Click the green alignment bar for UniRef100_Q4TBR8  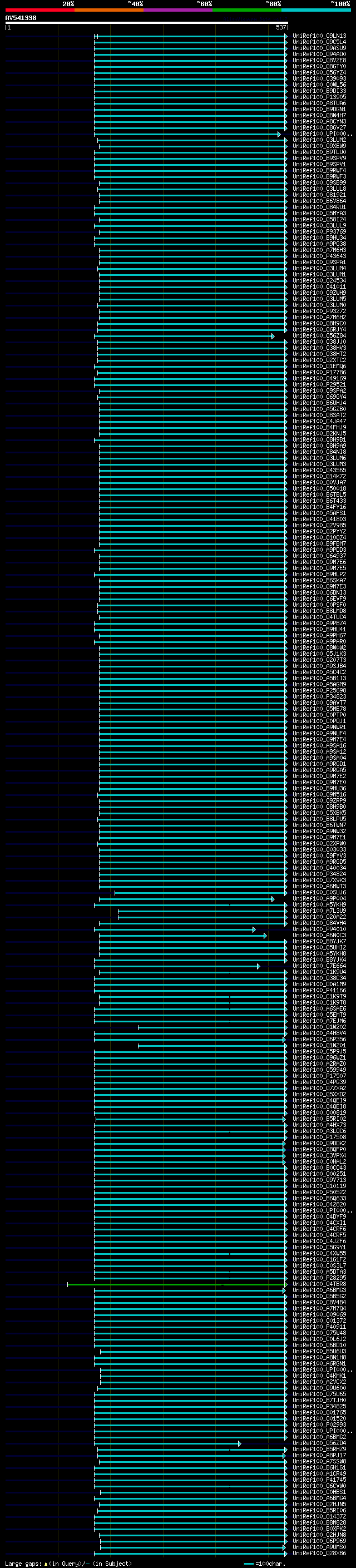coord(177,1284)
